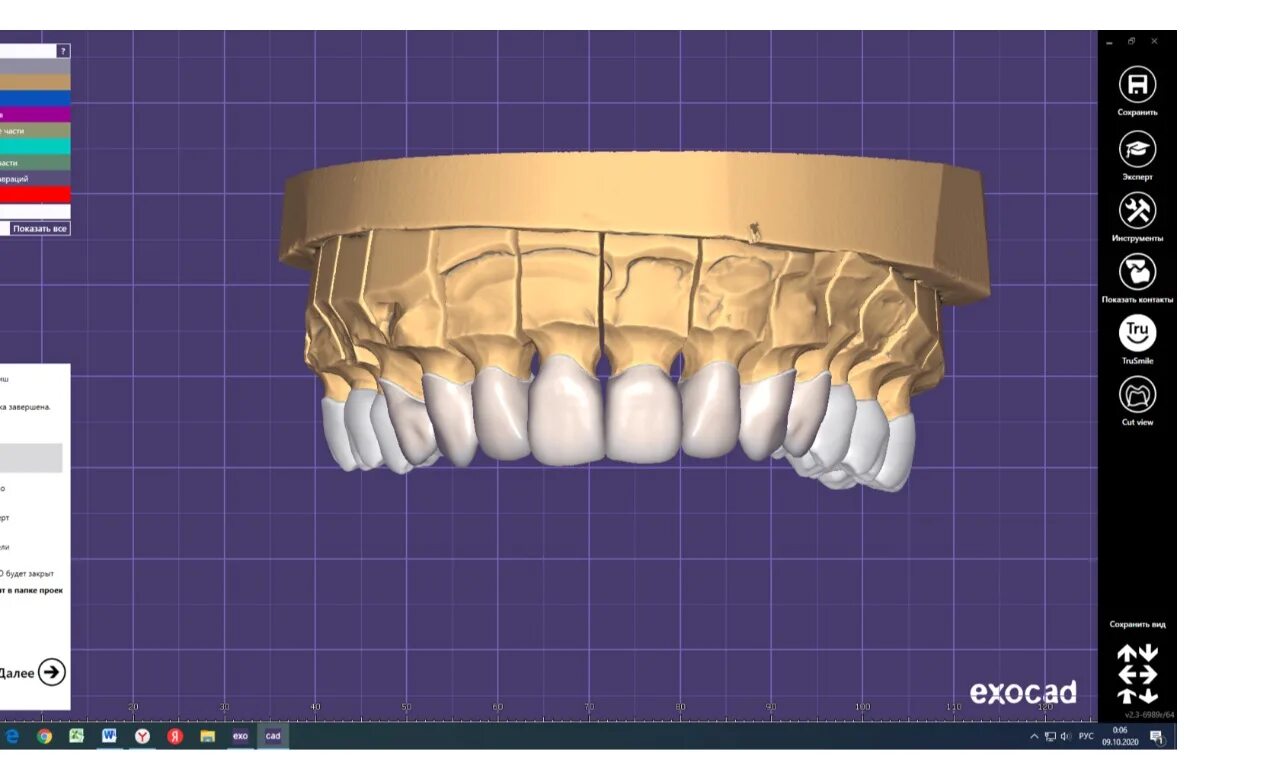Open File Explorer from the taskbar

(208, 736)
